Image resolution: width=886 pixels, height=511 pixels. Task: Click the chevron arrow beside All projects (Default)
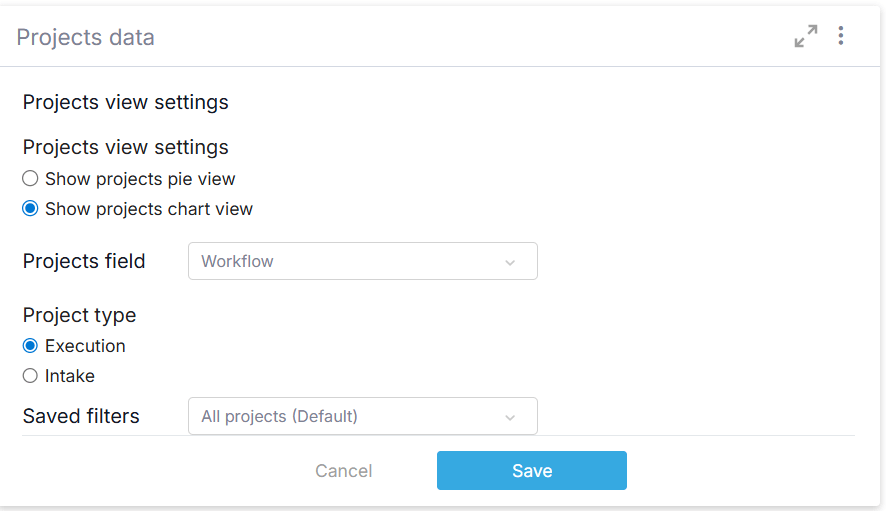click(510, 417)
